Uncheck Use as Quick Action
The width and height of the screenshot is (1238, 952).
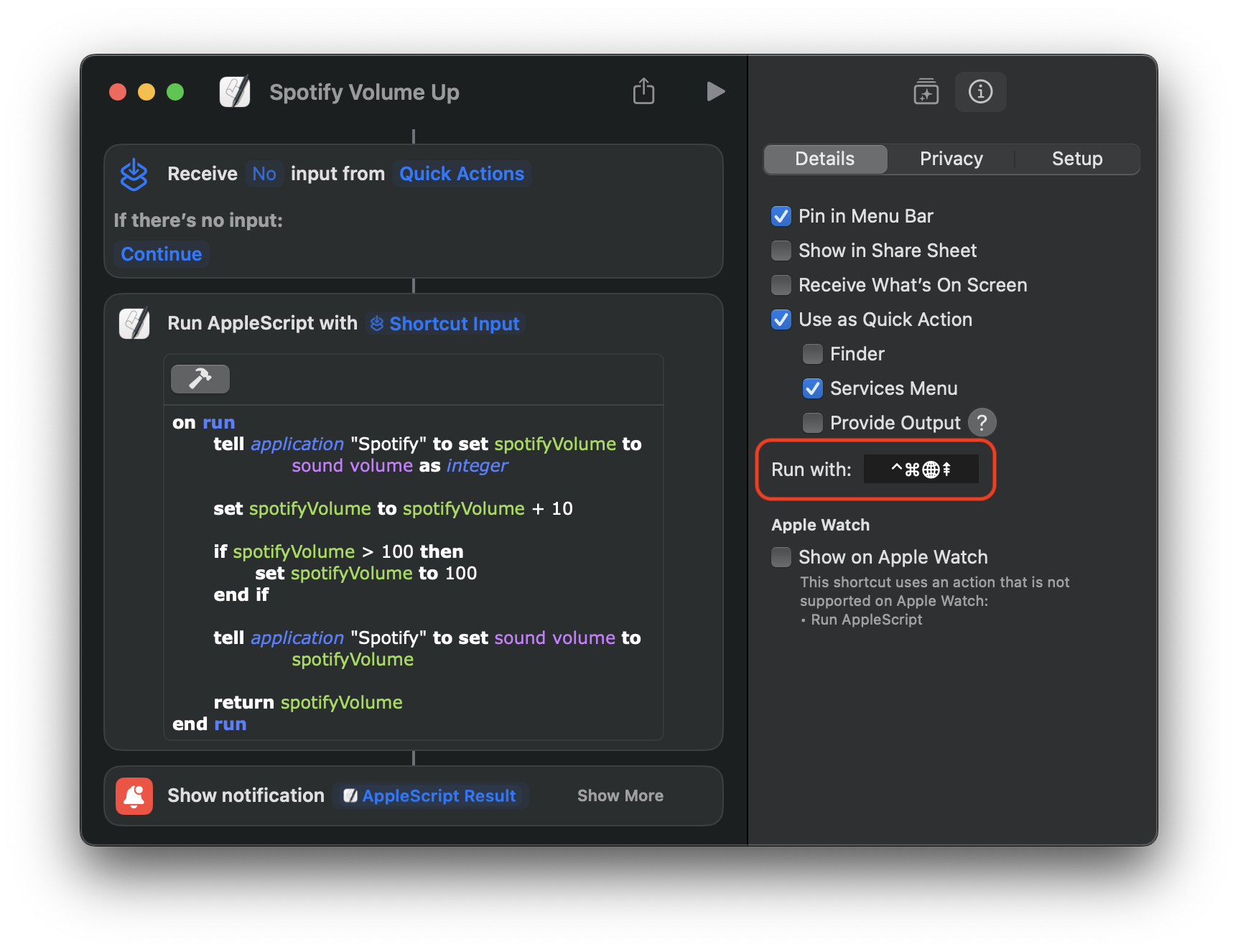781,319
